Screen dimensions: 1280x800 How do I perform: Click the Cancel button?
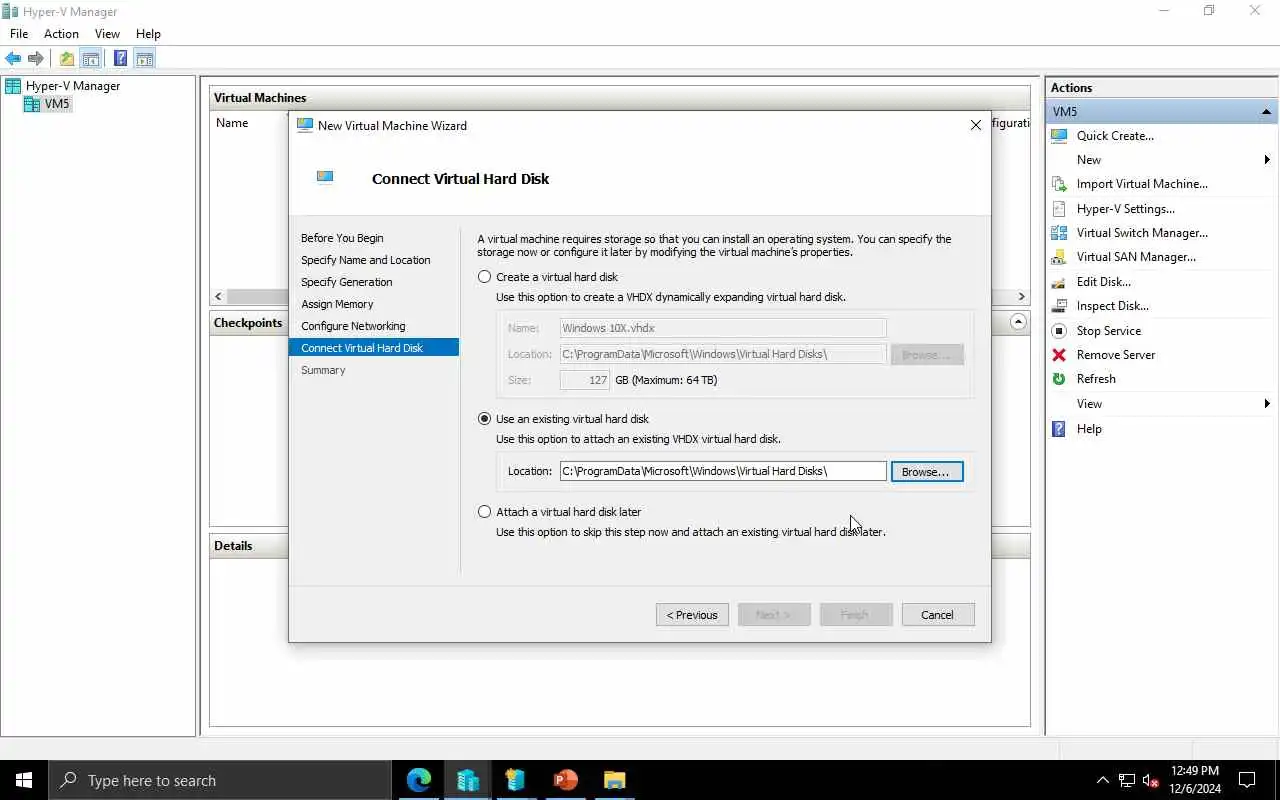pos(937,615)
